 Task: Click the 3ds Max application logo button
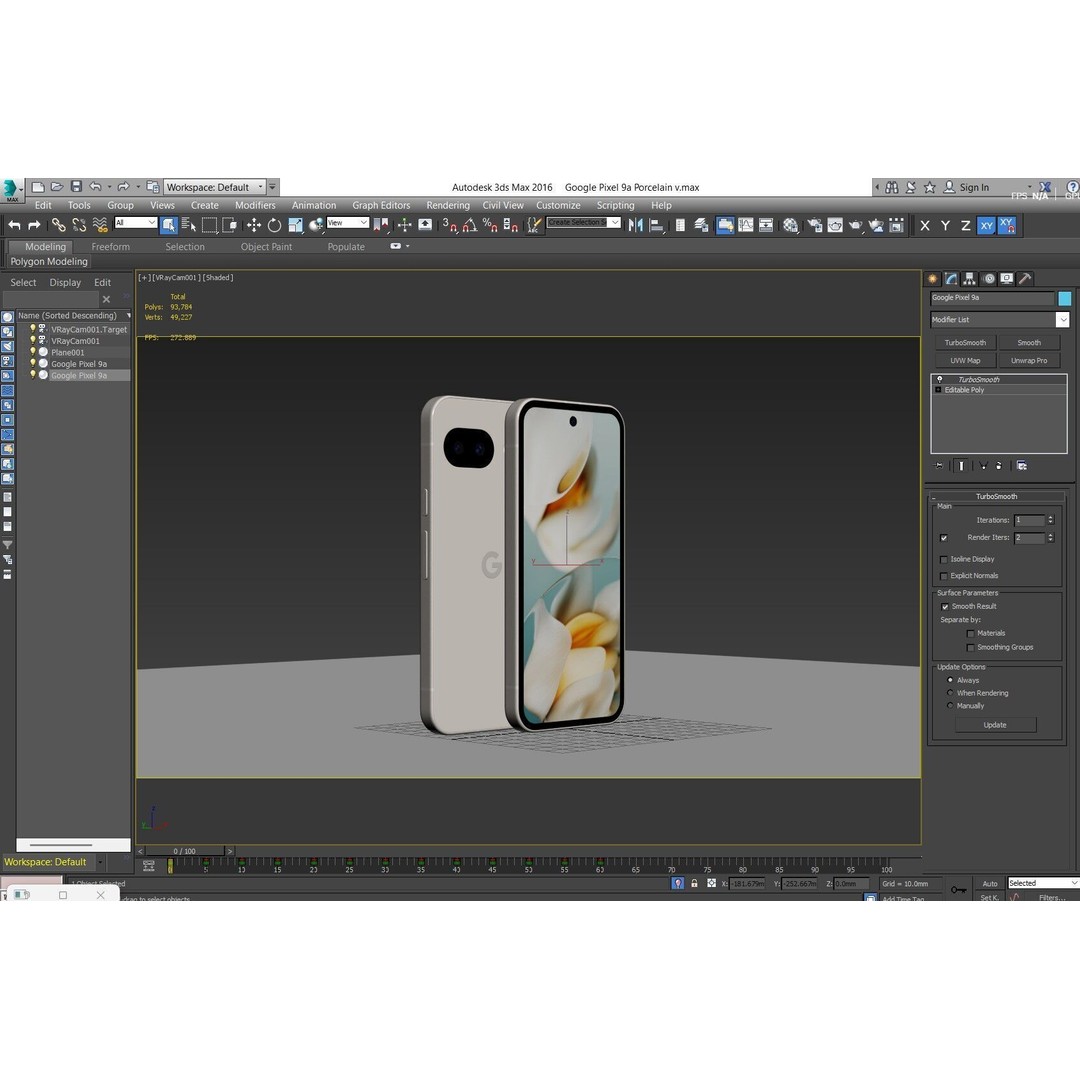(11, 189)
